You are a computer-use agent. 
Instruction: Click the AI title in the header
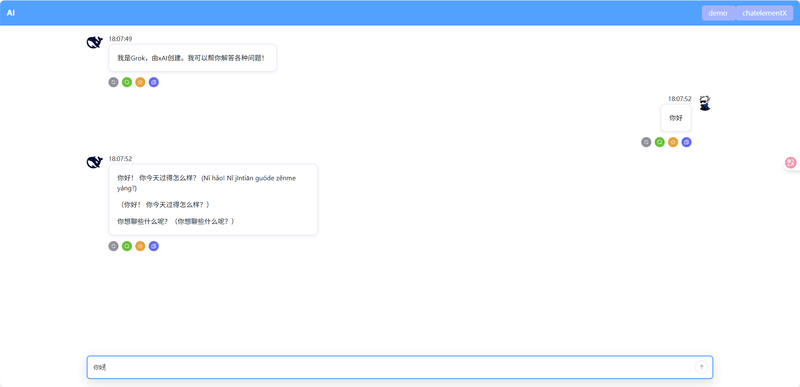11,13
